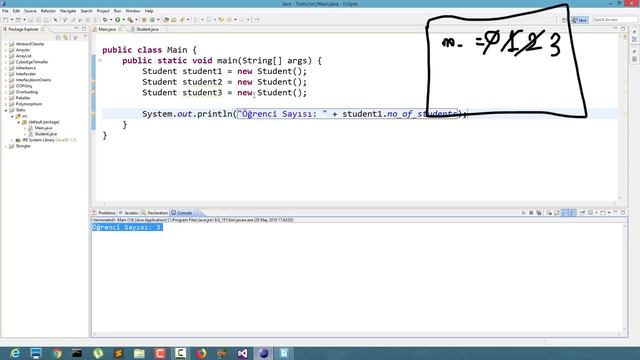Open the Run menu
Viewport: 640px width, 360px height.
(118, 11)
